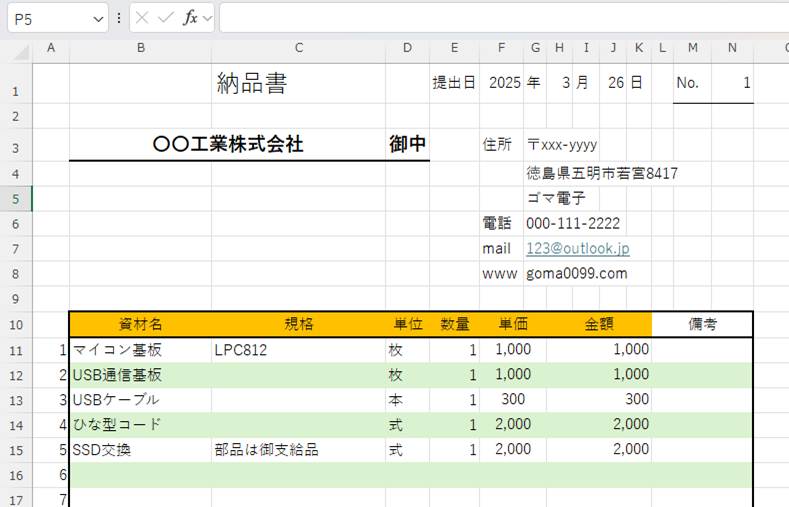
Task: Click the three-dot handle beside Name Box
Action: point(120,18)
